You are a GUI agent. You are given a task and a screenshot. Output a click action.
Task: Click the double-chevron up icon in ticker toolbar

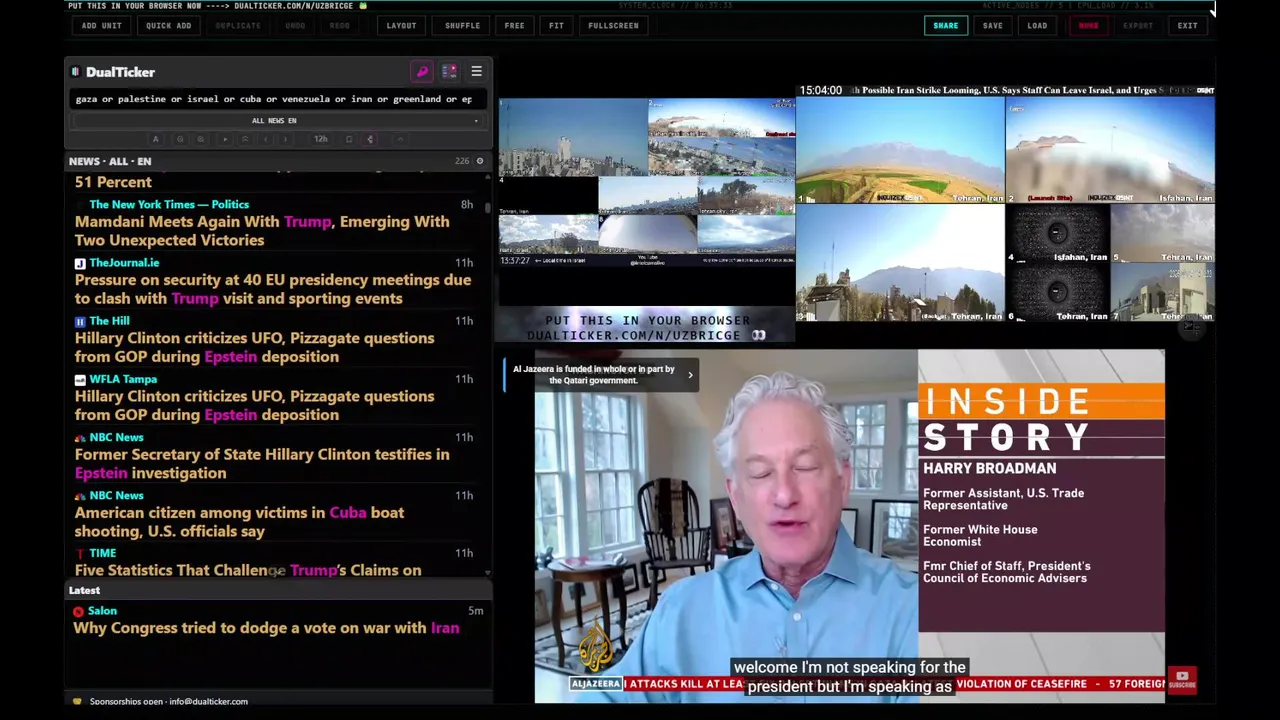245,139
